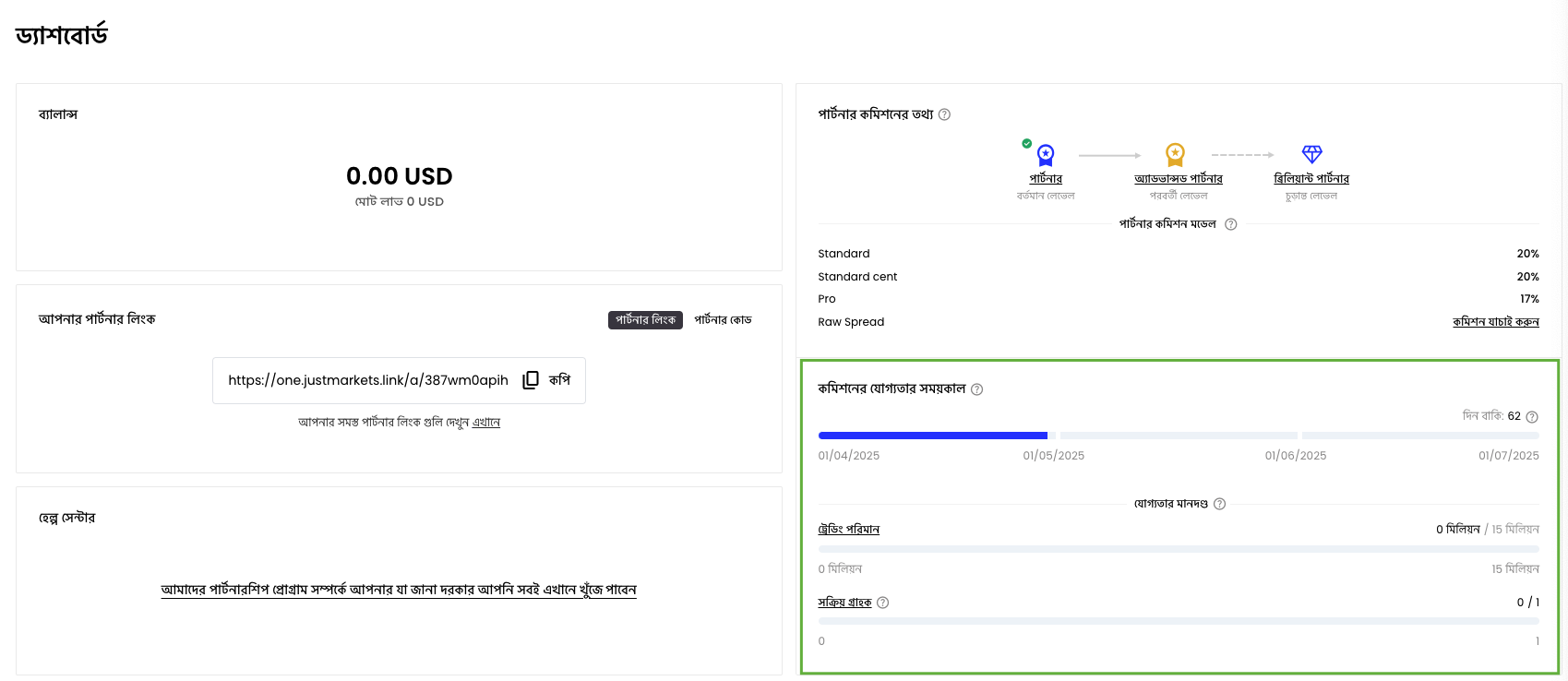The width and height of the screenshot is (1568, 681).
Task: Select the পার্টনার লিংক tab
Action: (645, 320)
